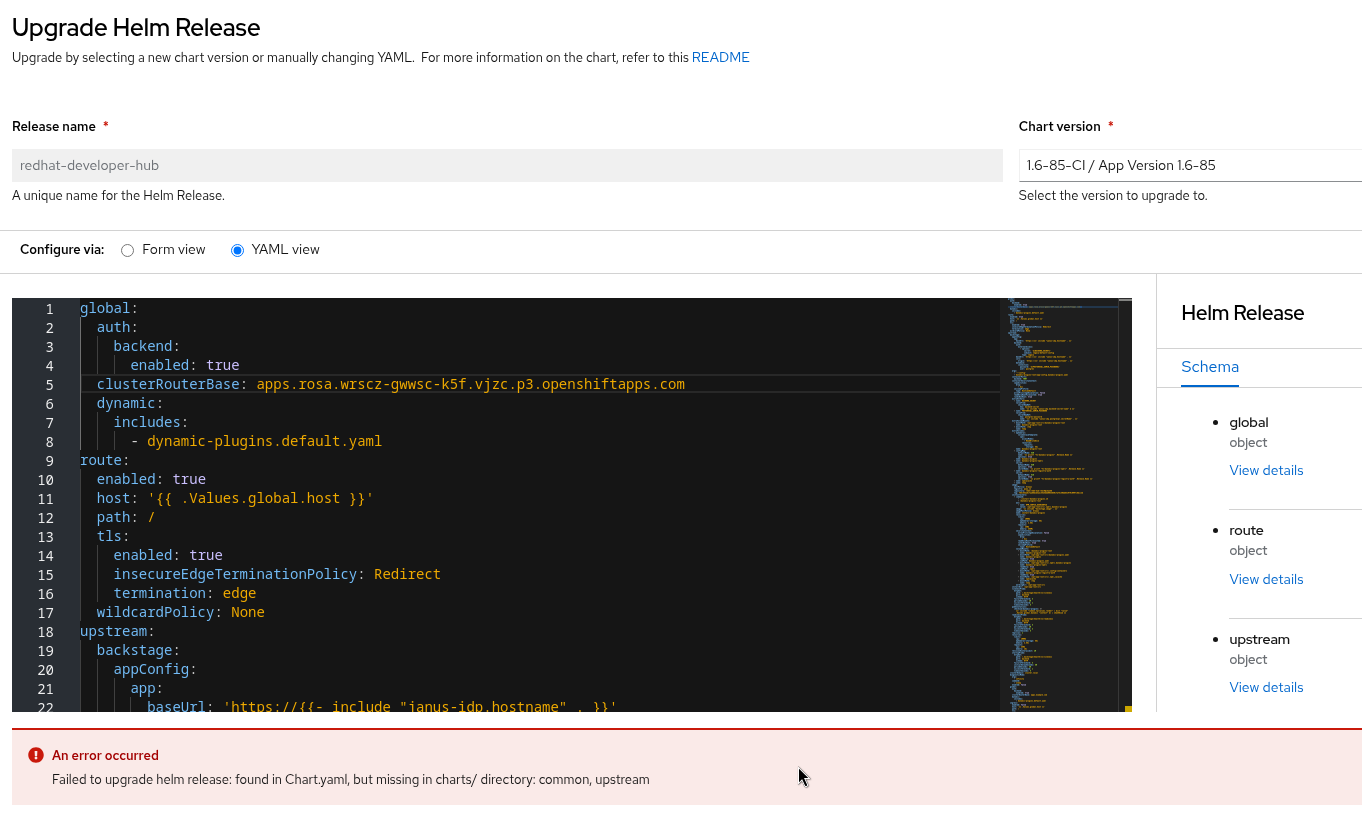Click the route host template value
The height and width of the screenshot is (815, 1362).
tap(260, 499)
